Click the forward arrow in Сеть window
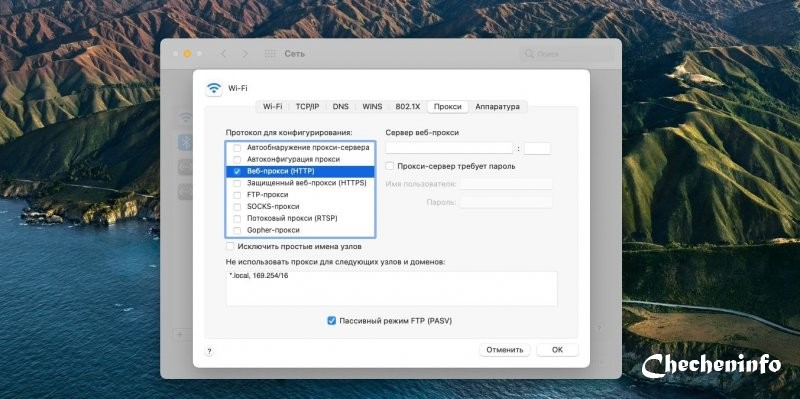Image resolution: width=800 pixels, height=399 pixels. 245,54
